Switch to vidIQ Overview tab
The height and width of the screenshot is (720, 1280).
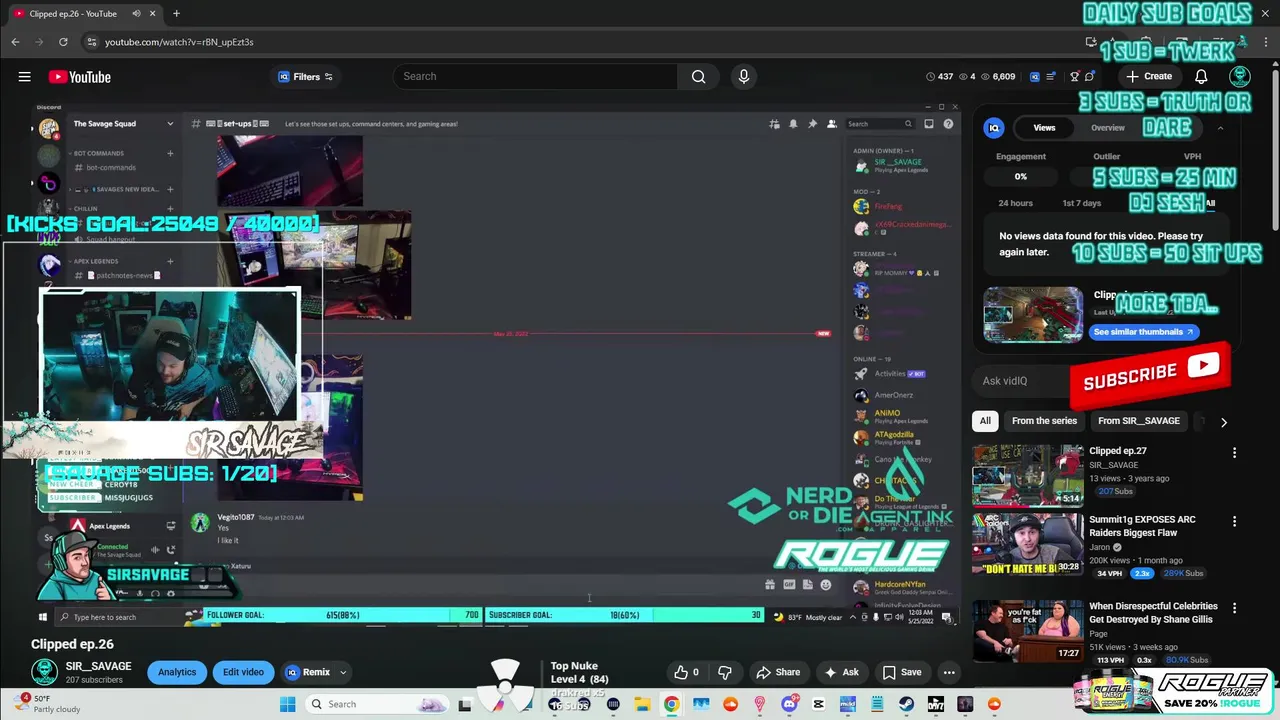click(1107, 127)
